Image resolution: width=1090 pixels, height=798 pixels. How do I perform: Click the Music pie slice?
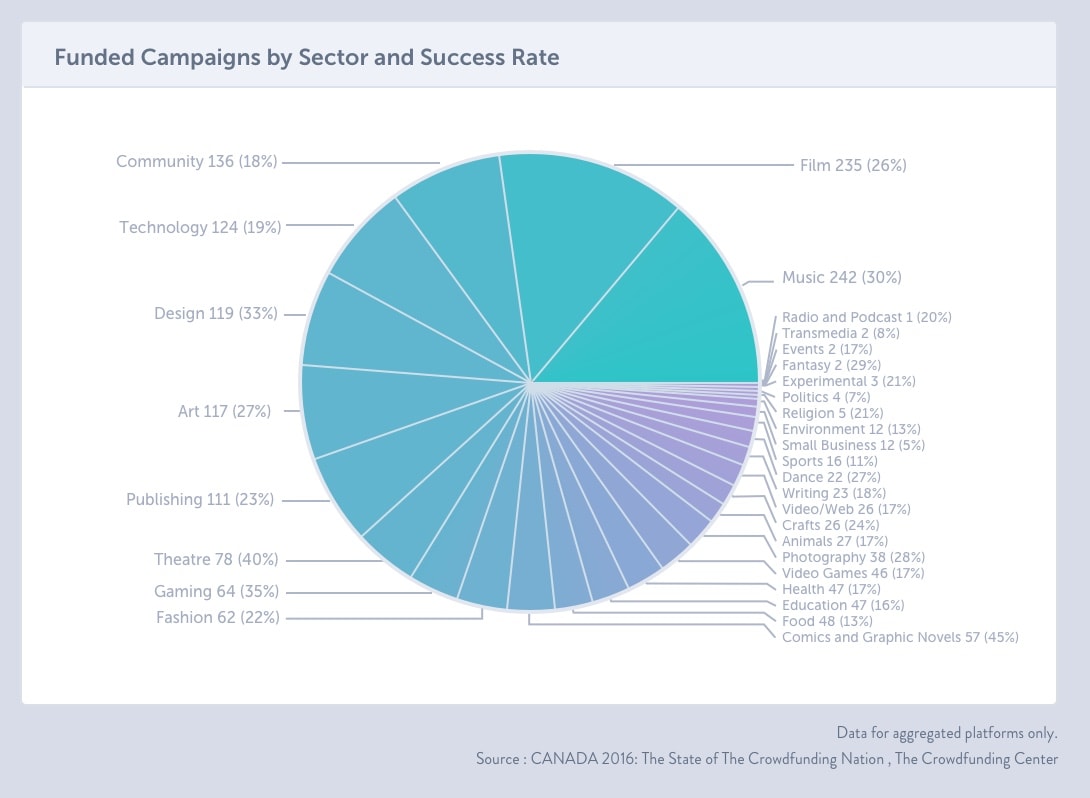(670, 310)
